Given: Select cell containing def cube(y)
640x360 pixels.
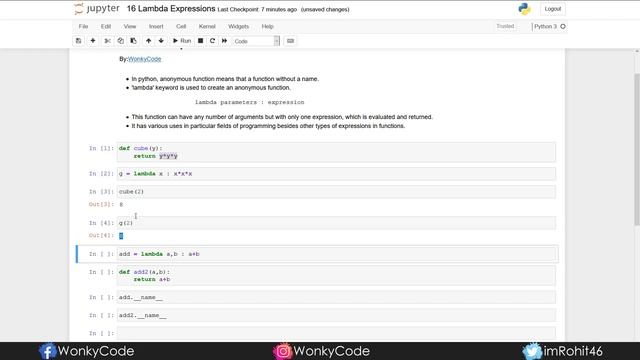Looking at the screenshot, I should click(x=336, y=152).
